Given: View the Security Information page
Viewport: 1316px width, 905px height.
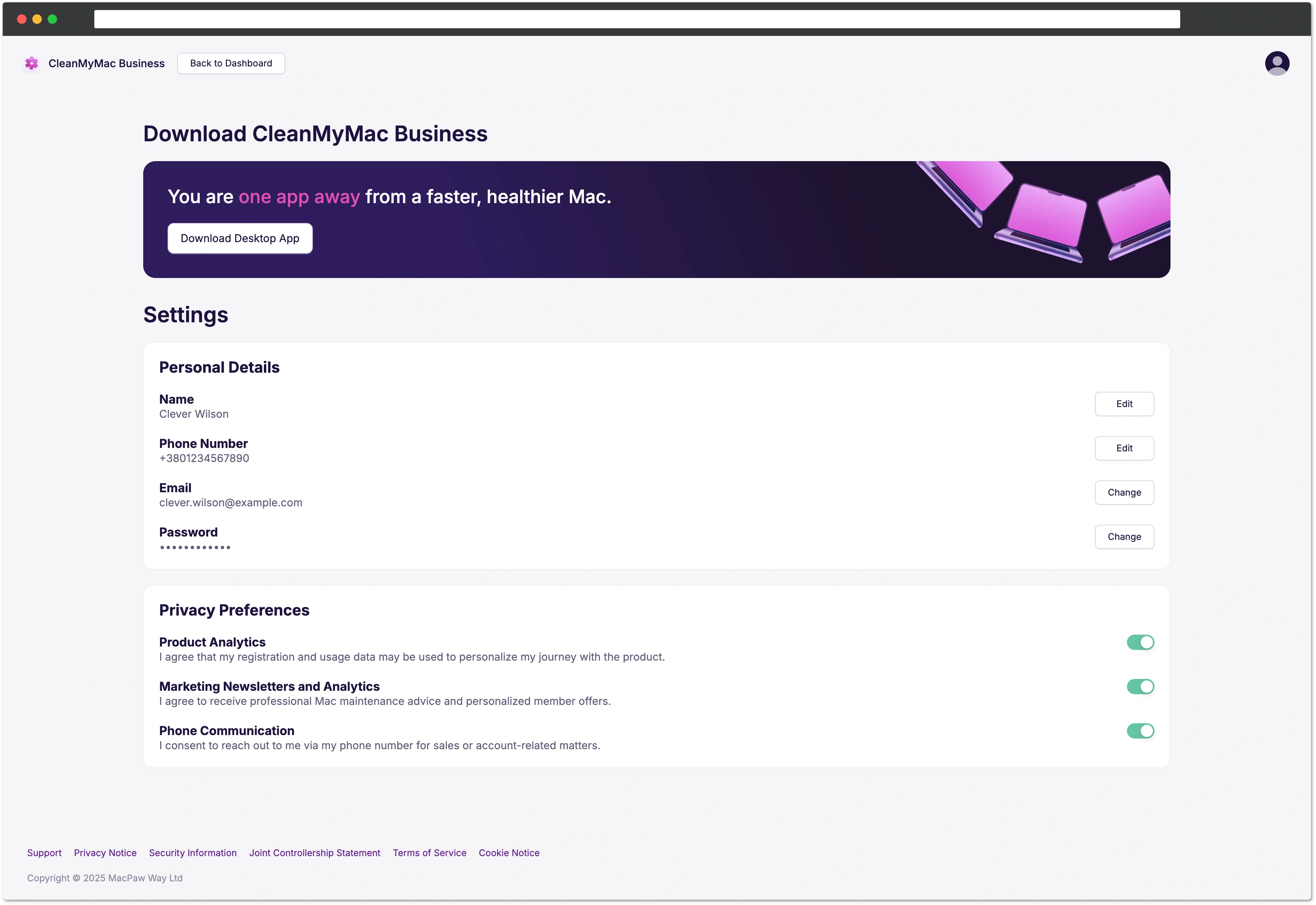Looking at the screenshot, I should pyautogui.click(x=192, y=852).
